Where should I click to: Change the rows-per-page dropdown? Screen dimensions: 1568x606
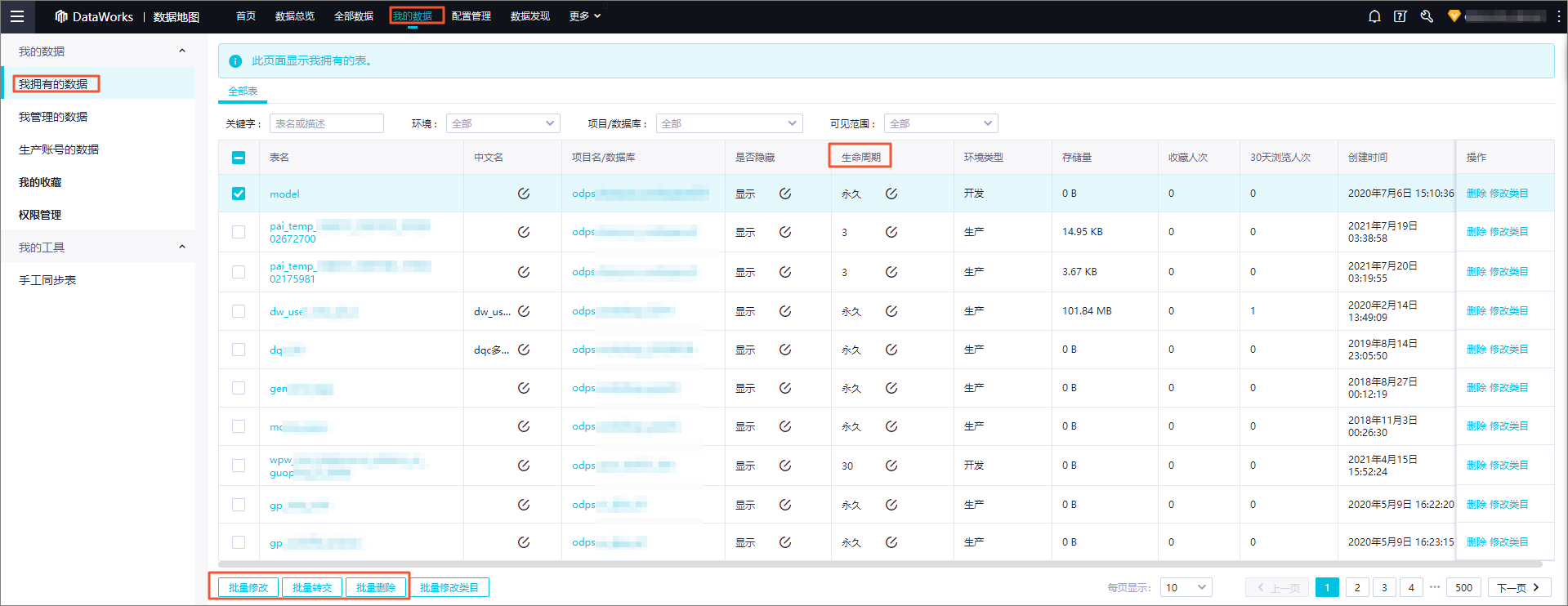[x=1186, y=587]
